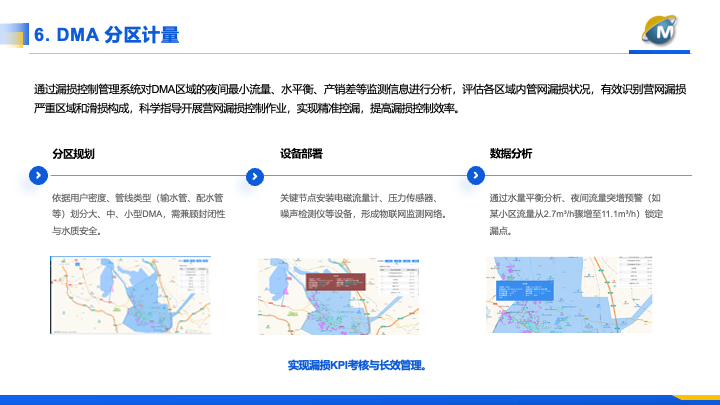This screenshot has width=720, height=405.
Task: Click the blue text 实现漏损KPI考核与长效管理
Action: point(357,365)
